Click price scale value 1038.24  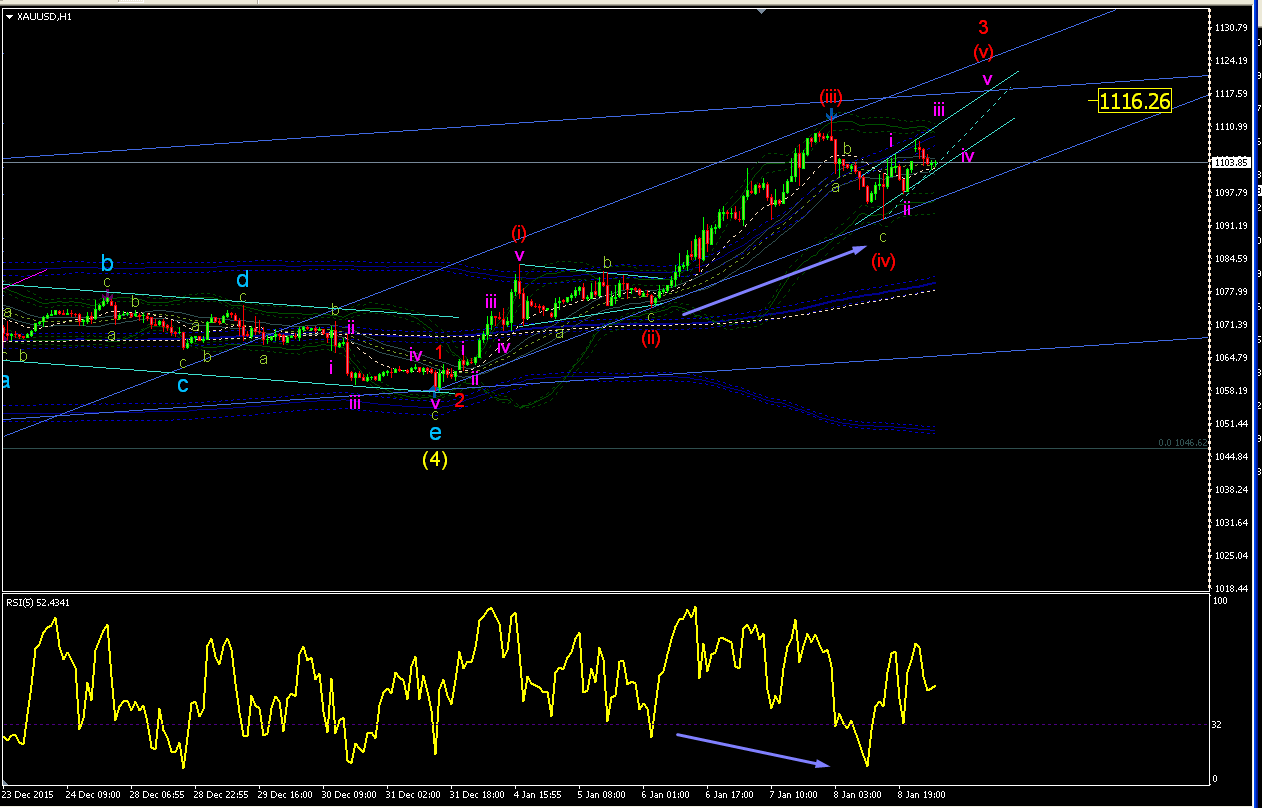tap(1231, 490)
